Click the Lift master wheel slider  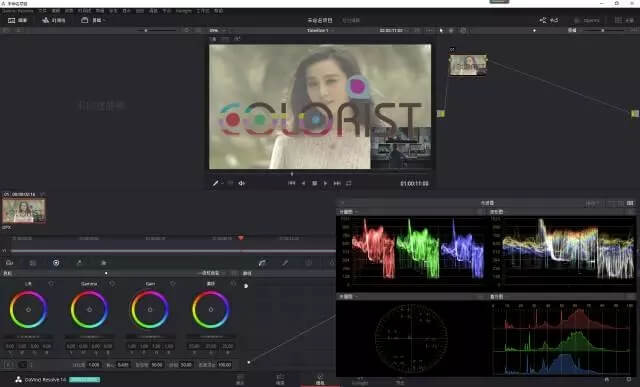pyautogui.click(x=28, y=337)
